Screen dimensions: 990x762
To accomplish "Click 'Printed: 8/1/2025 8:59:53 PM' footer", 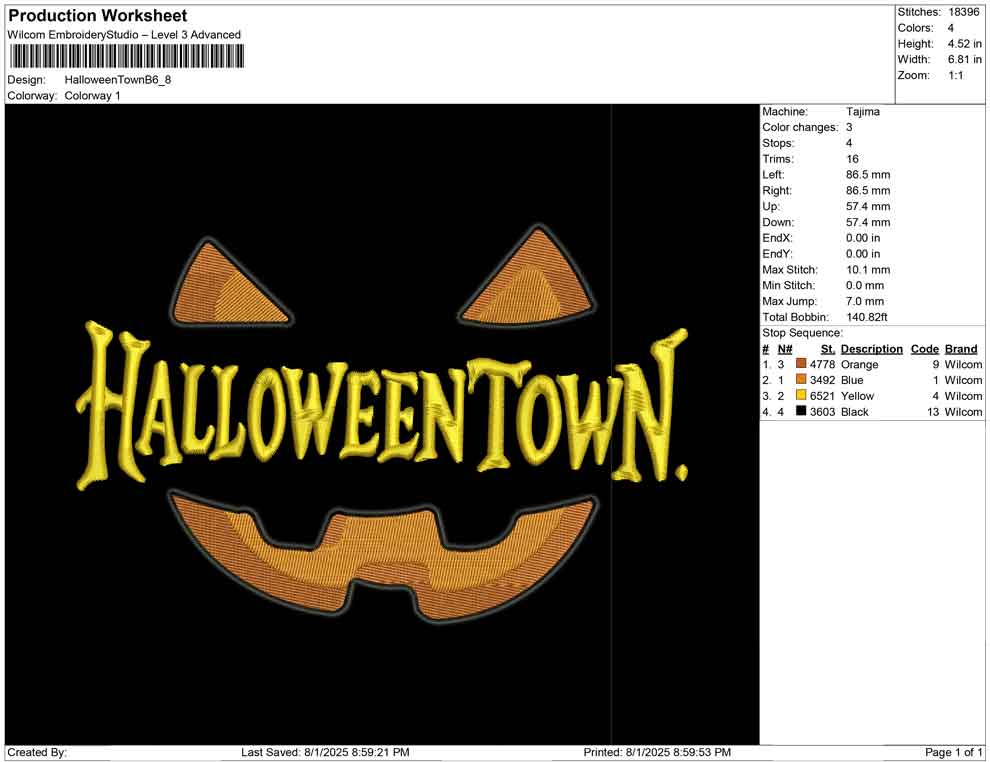I will point(657,752).
